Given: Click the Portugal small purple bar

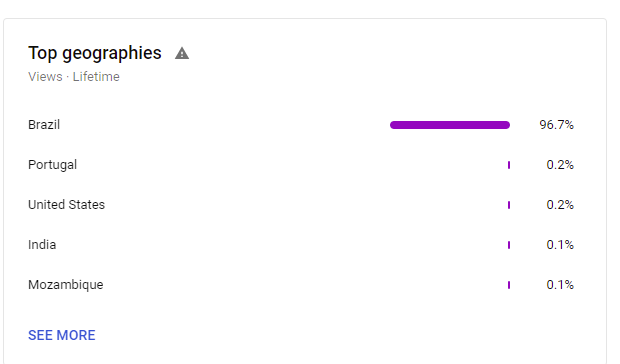Looking at the screenshot, I should pyautogui.click(x=509, y=165).
